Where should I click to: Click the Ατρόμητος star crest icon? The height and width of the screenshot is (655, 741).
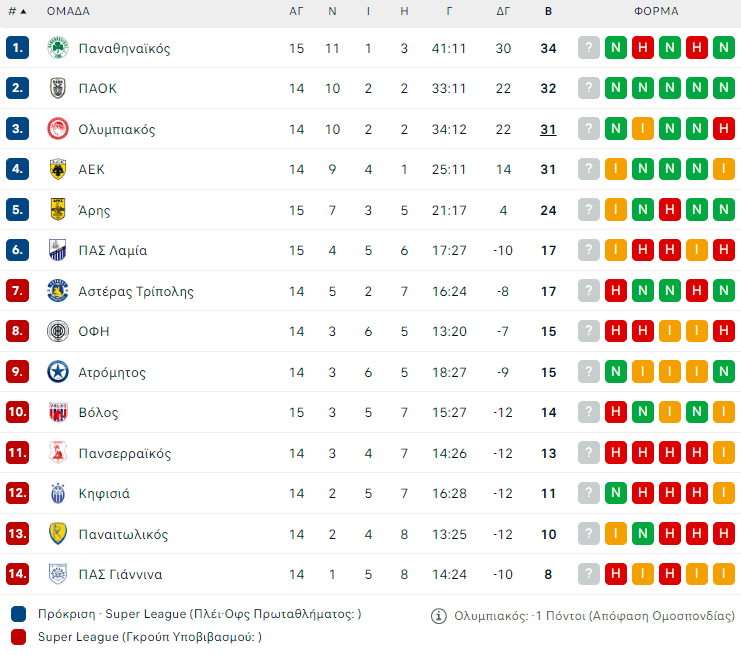57,372
